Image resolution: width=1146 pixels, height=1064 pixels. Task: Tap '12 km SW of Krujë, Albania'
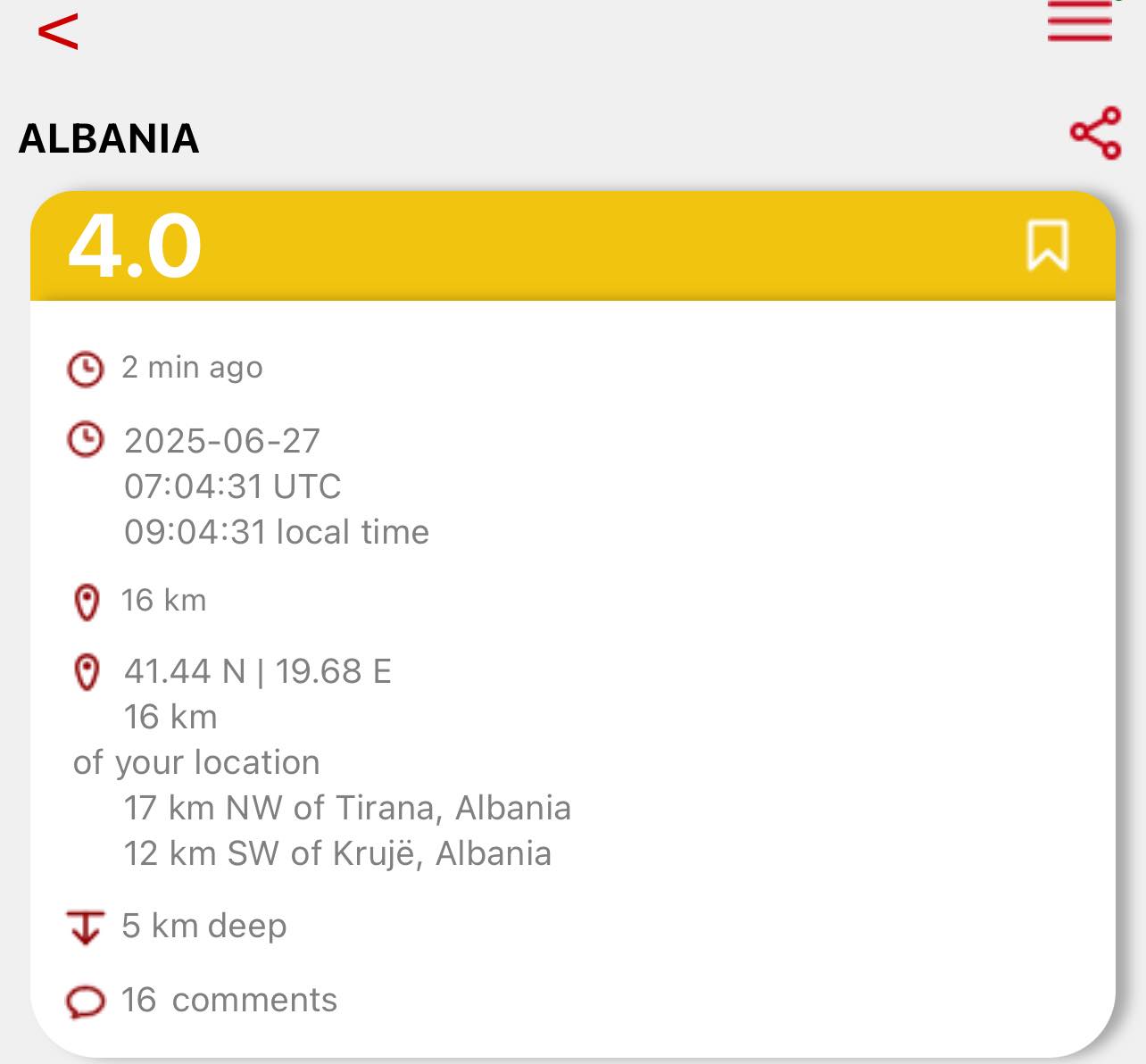[337, 853]
